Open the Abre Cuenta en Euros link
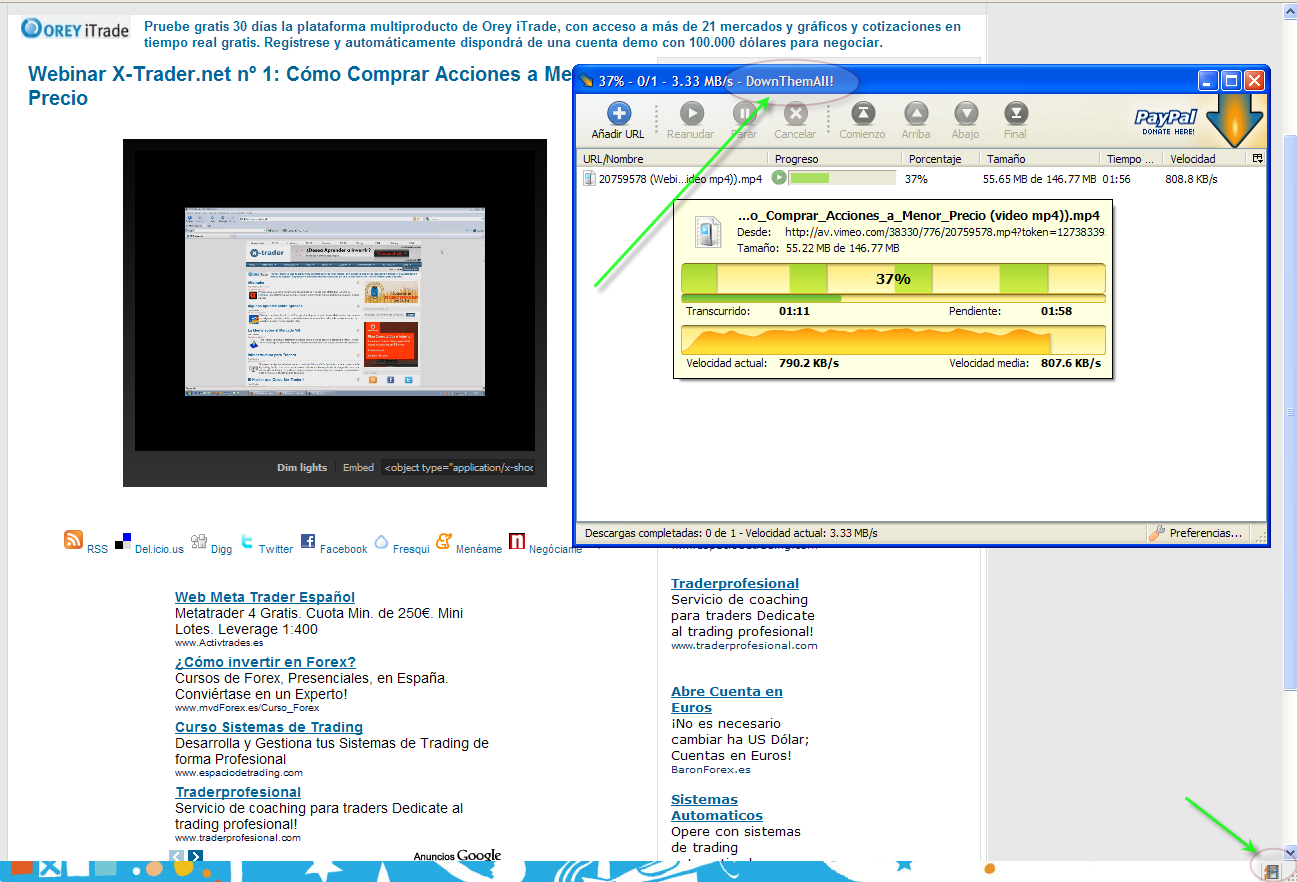Viewport: 1297px width, 882px height. (x=727, y=699)
